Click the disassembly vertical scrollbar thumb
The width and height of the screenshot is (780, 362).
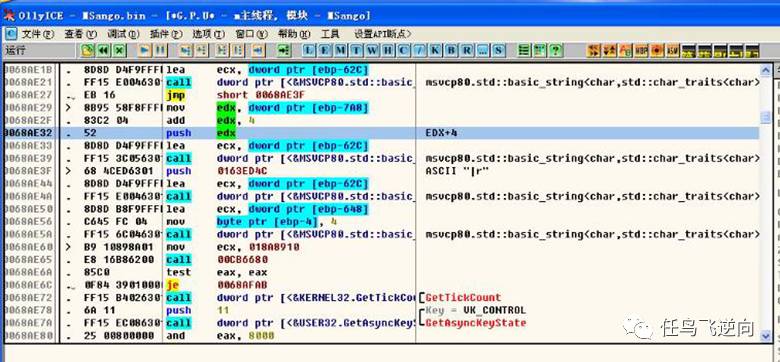766,118
